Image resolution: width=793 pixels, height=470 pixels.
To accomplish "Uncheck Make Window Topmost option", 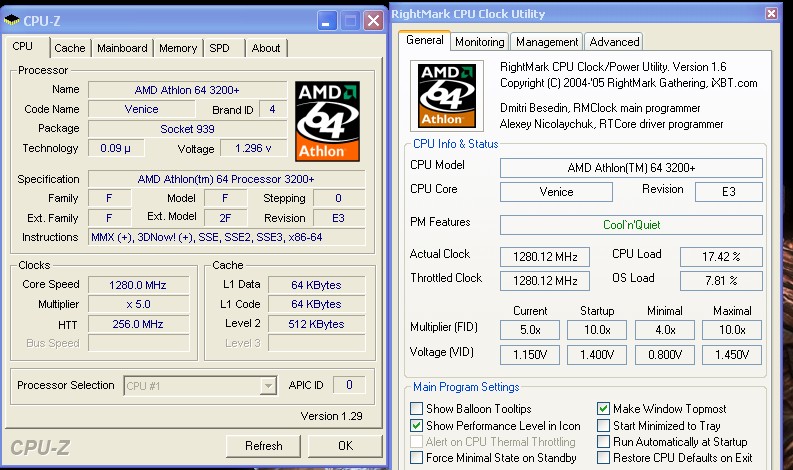I will [603, 408].
